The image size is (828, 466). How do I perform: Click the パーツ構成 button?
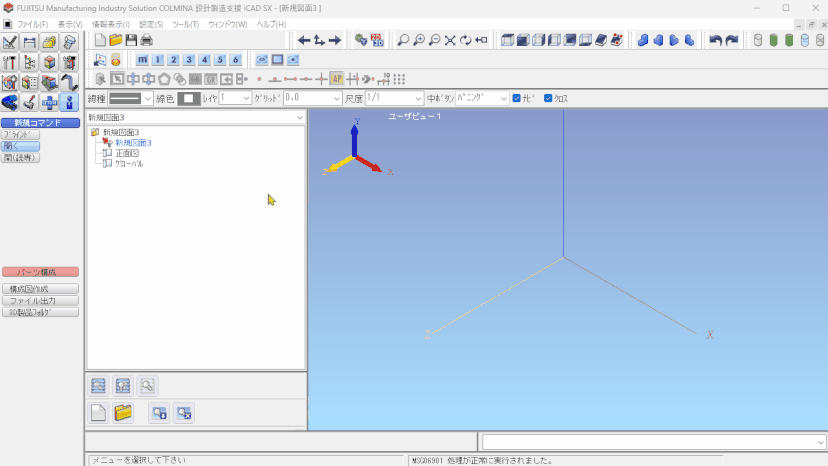[40, 272]
